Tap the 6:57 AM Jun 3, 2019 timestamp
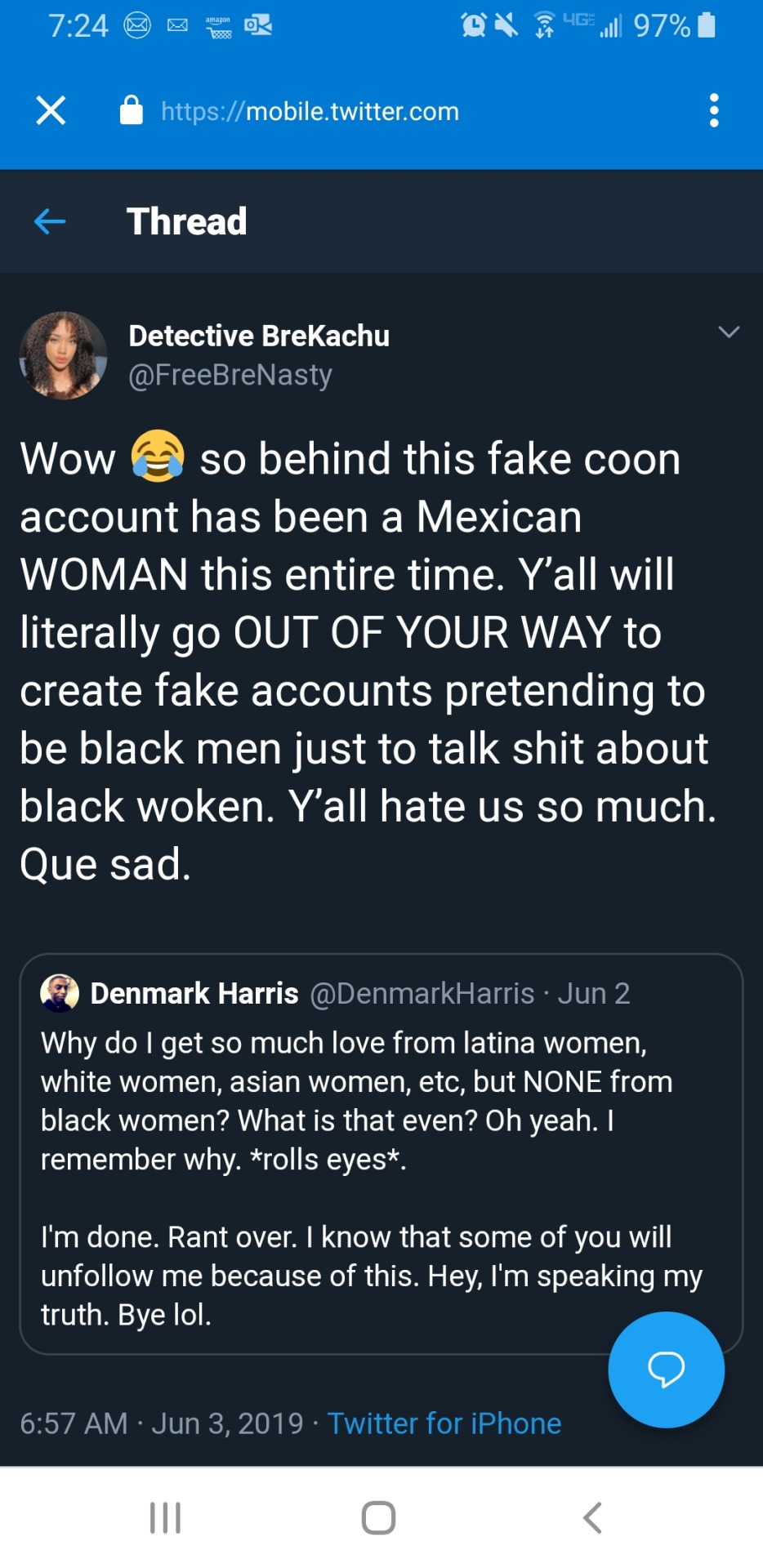The width and height of the screenshot is (763, 1568). (x=162, y=1423)
